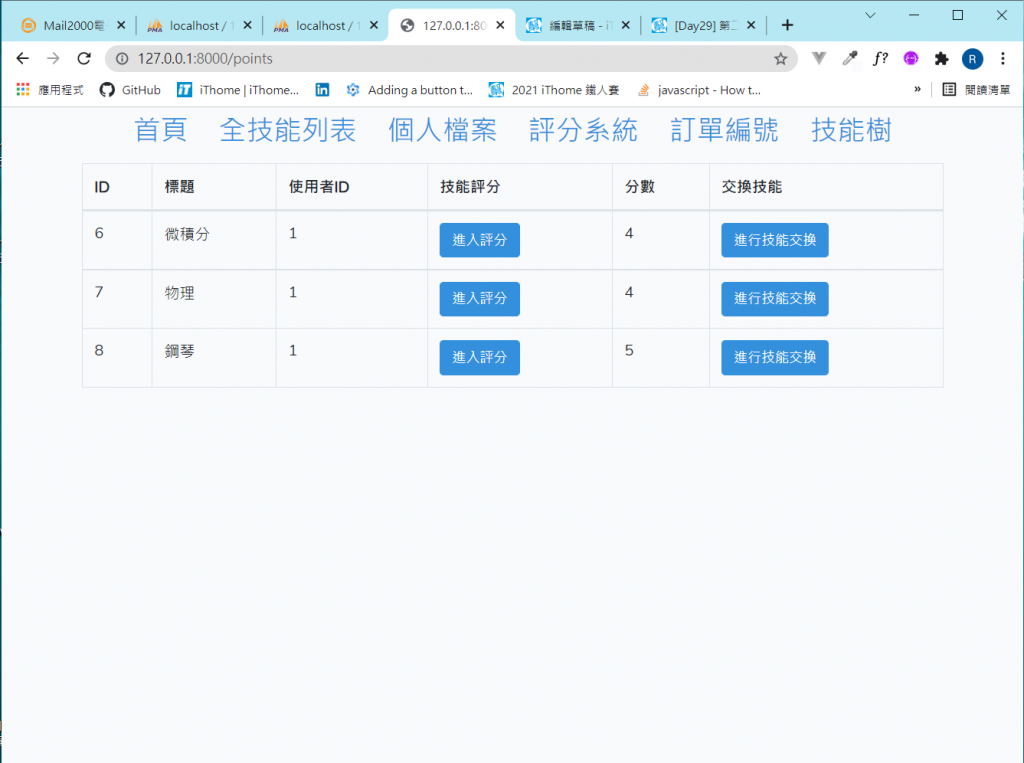Click the 物理 title cell
Viewport: 1024px width, 763px height.
(214, 299)
